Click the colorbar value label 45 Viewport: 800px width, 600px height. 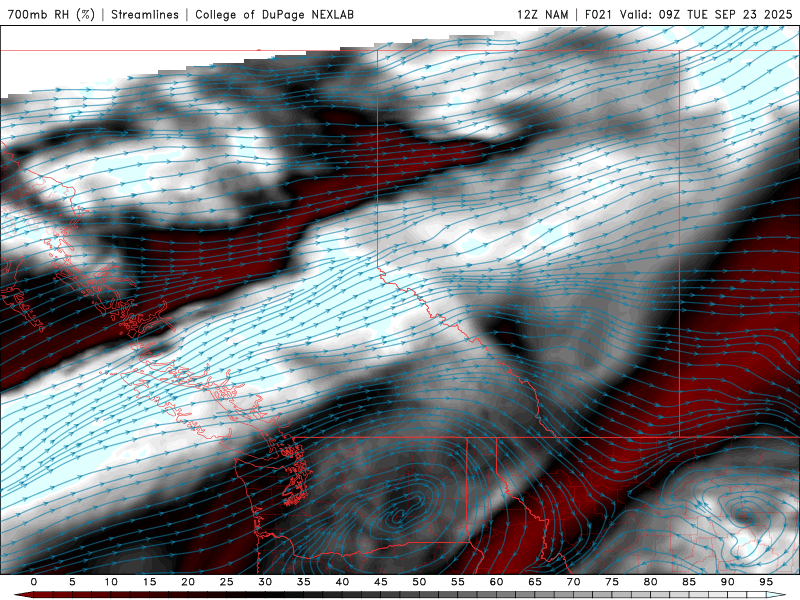pos(381,582)
